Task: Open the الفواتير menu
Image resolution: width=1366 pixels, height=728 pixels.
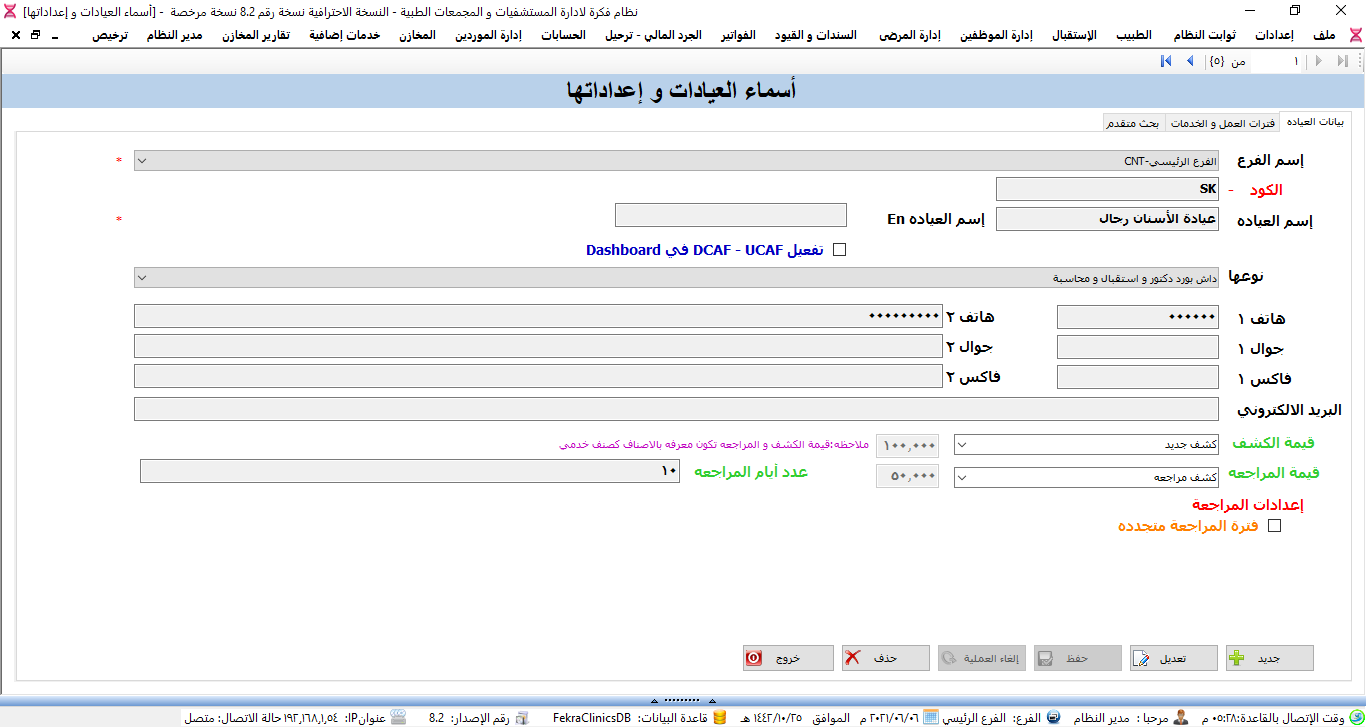Action: click(x=738, y=35)
